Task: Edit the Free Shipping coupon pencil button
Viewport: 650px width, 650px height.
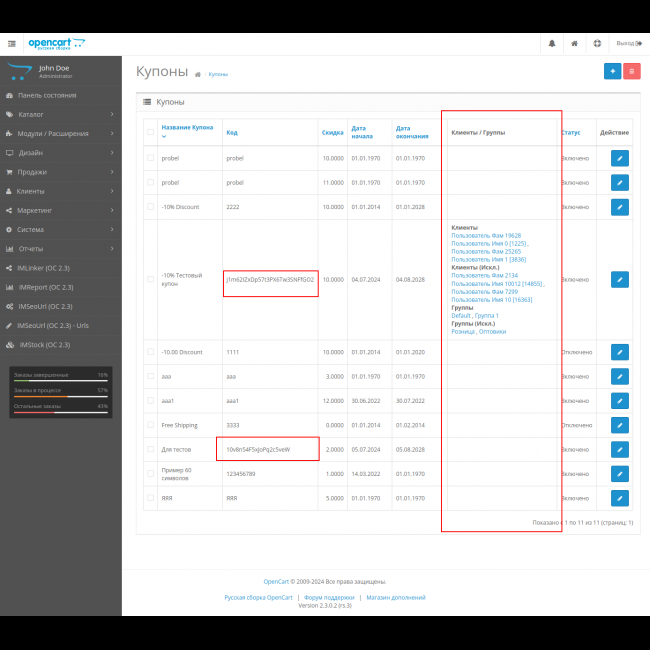Action: tap(619, 425)
